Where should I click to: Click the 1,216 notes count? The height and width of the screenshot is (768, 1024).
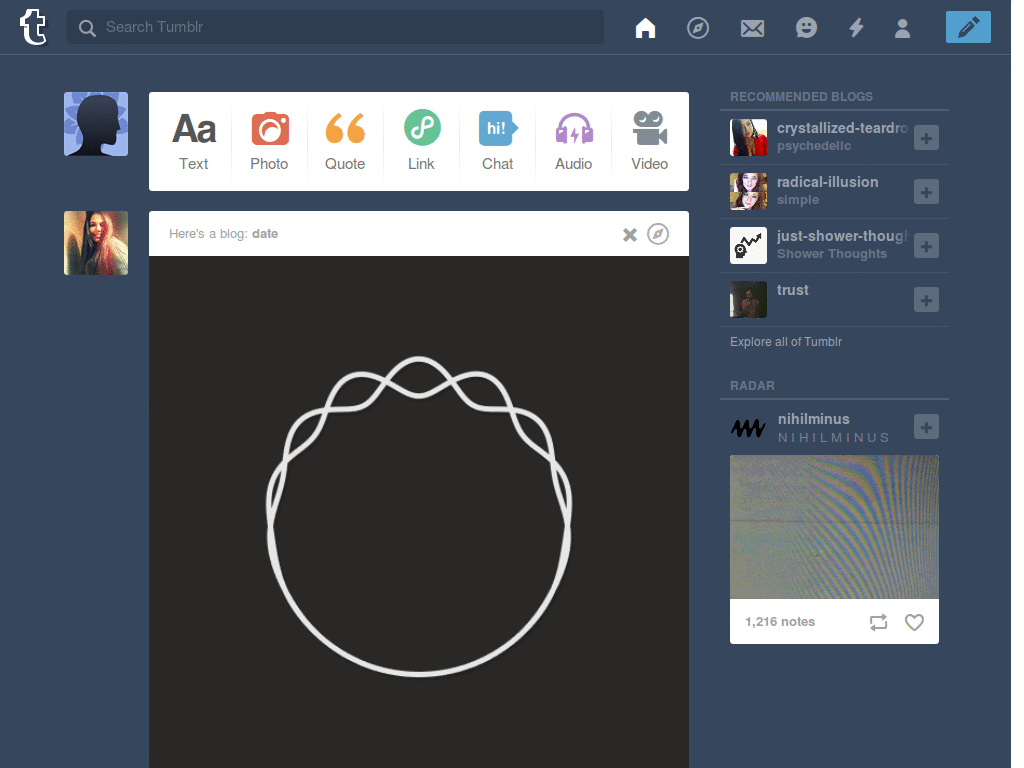coord(780,622)
